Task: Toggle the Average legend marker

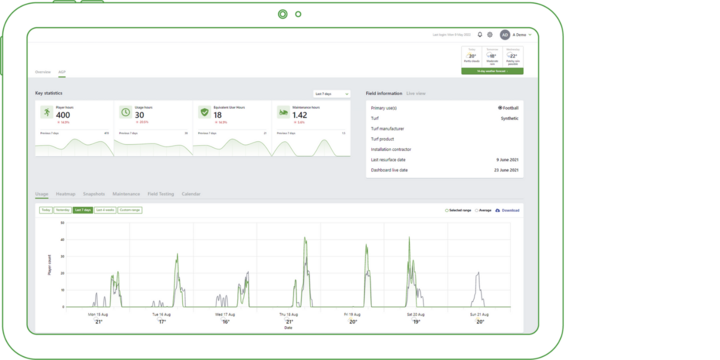Action: click(x=477, y=210)
